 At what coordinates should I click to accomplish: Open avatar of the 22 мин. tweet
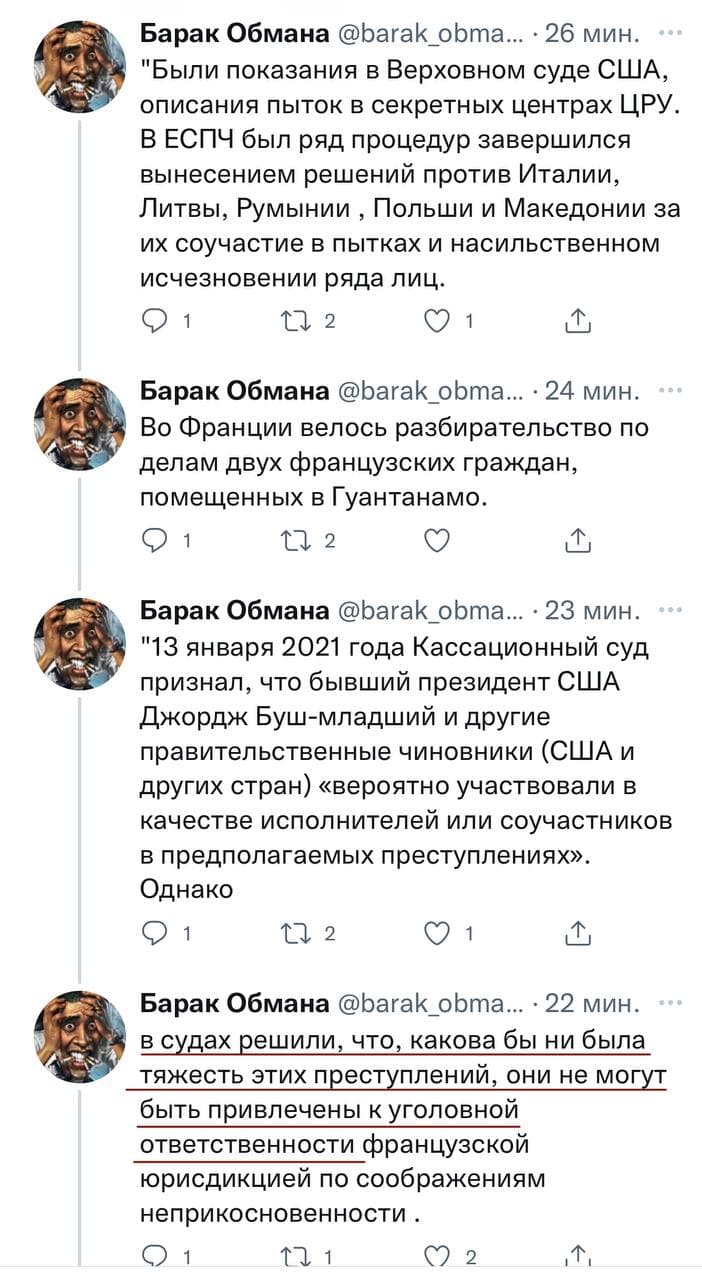80,1037
